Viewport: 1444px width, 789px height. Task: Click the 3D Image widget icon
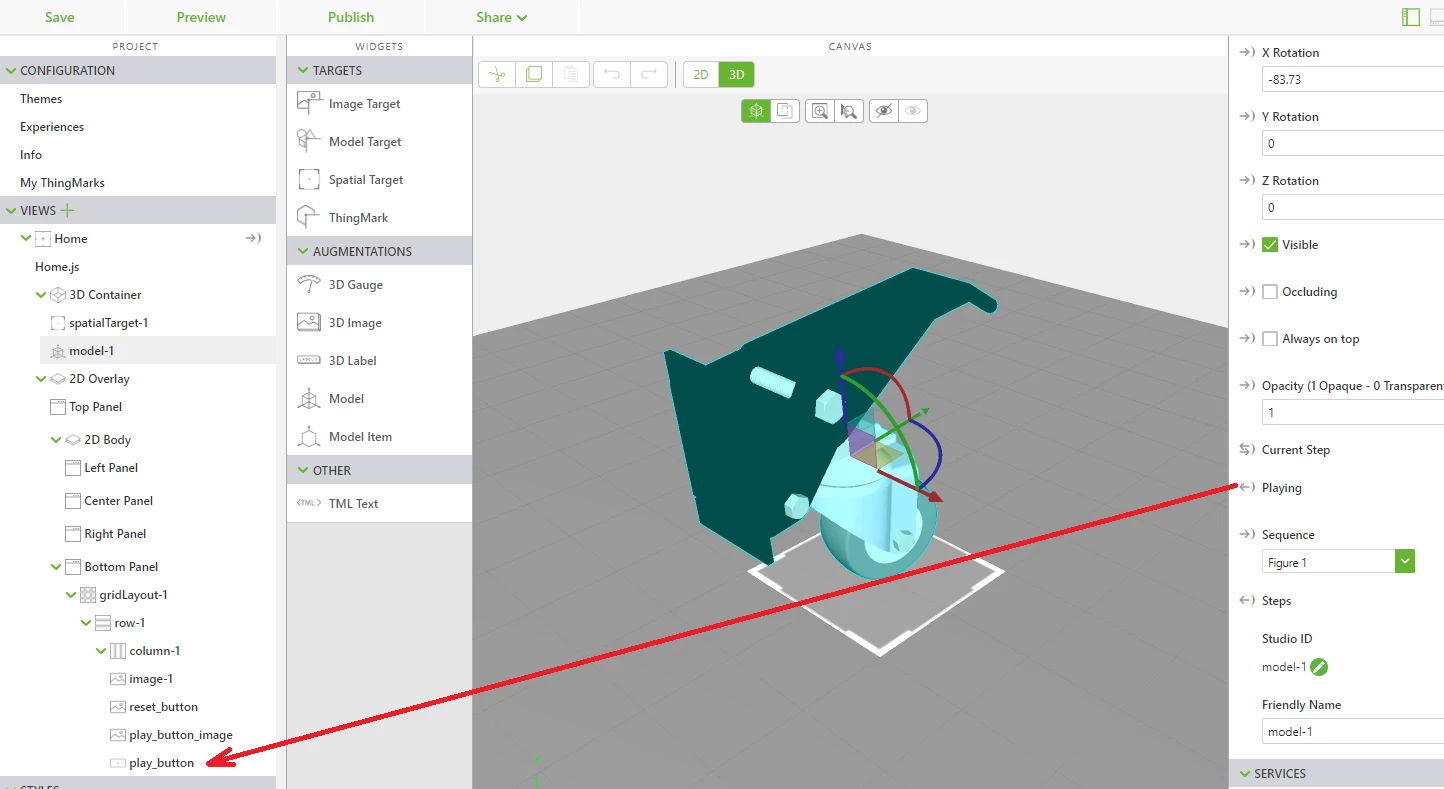(309, 322)
